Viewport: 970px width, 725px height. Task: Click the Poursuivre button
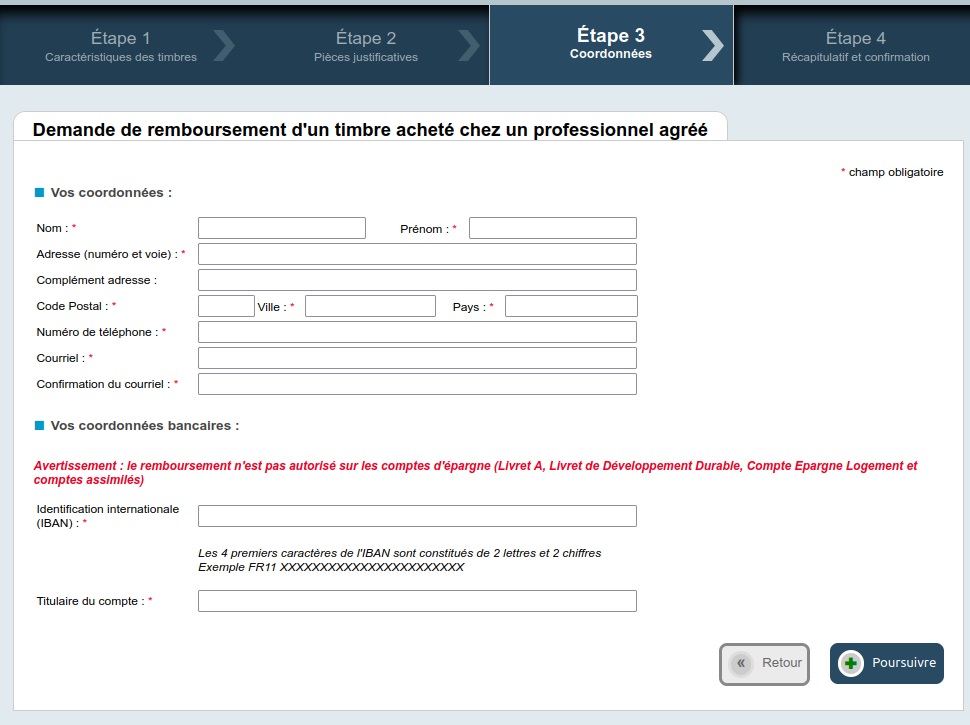pos(886,663)
